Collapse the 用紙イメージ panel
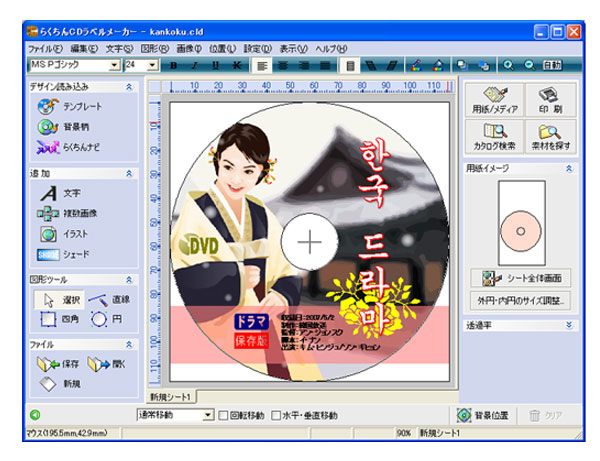600x461 pixels. tap(569, 168)
